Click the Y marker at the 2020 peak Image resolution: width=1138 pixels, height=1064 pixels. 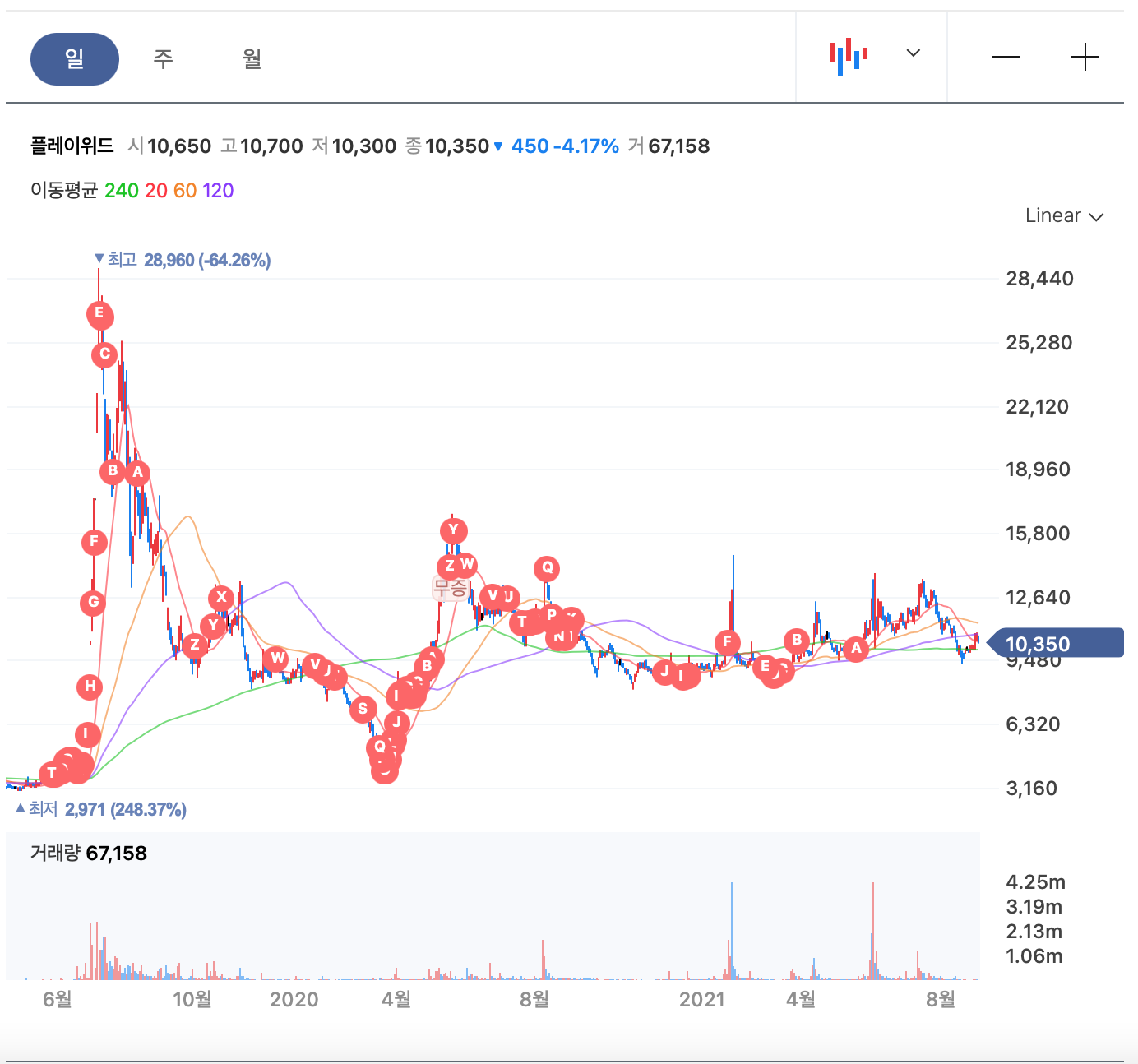453,530
